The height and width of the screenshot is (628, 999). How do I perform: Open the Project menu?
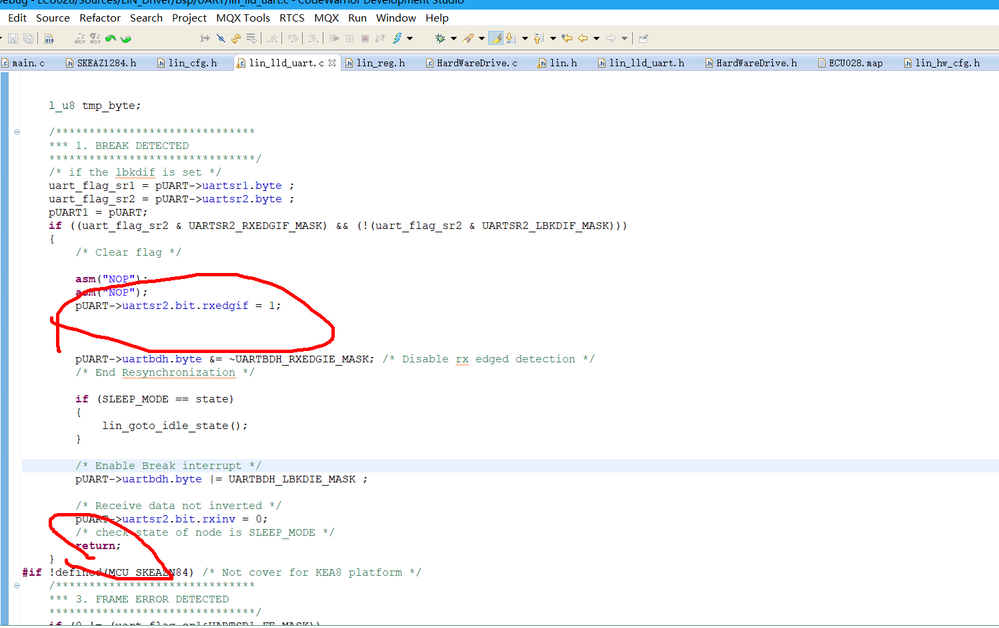pos(189,18)
